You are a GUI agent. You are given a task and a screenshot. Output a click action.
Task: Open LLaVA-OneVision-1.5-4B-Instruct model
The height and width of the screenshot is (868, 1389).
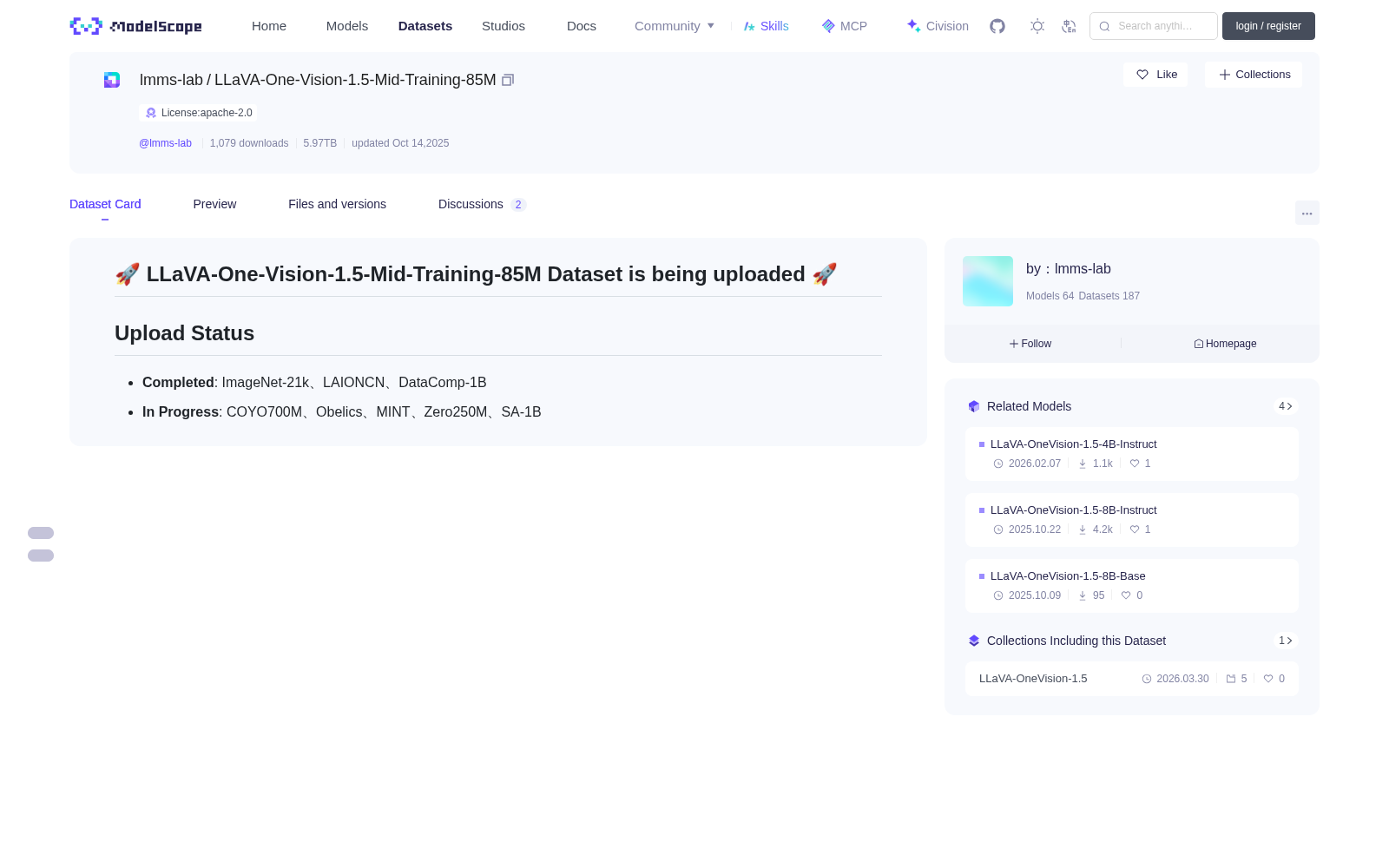[1132, 454]
